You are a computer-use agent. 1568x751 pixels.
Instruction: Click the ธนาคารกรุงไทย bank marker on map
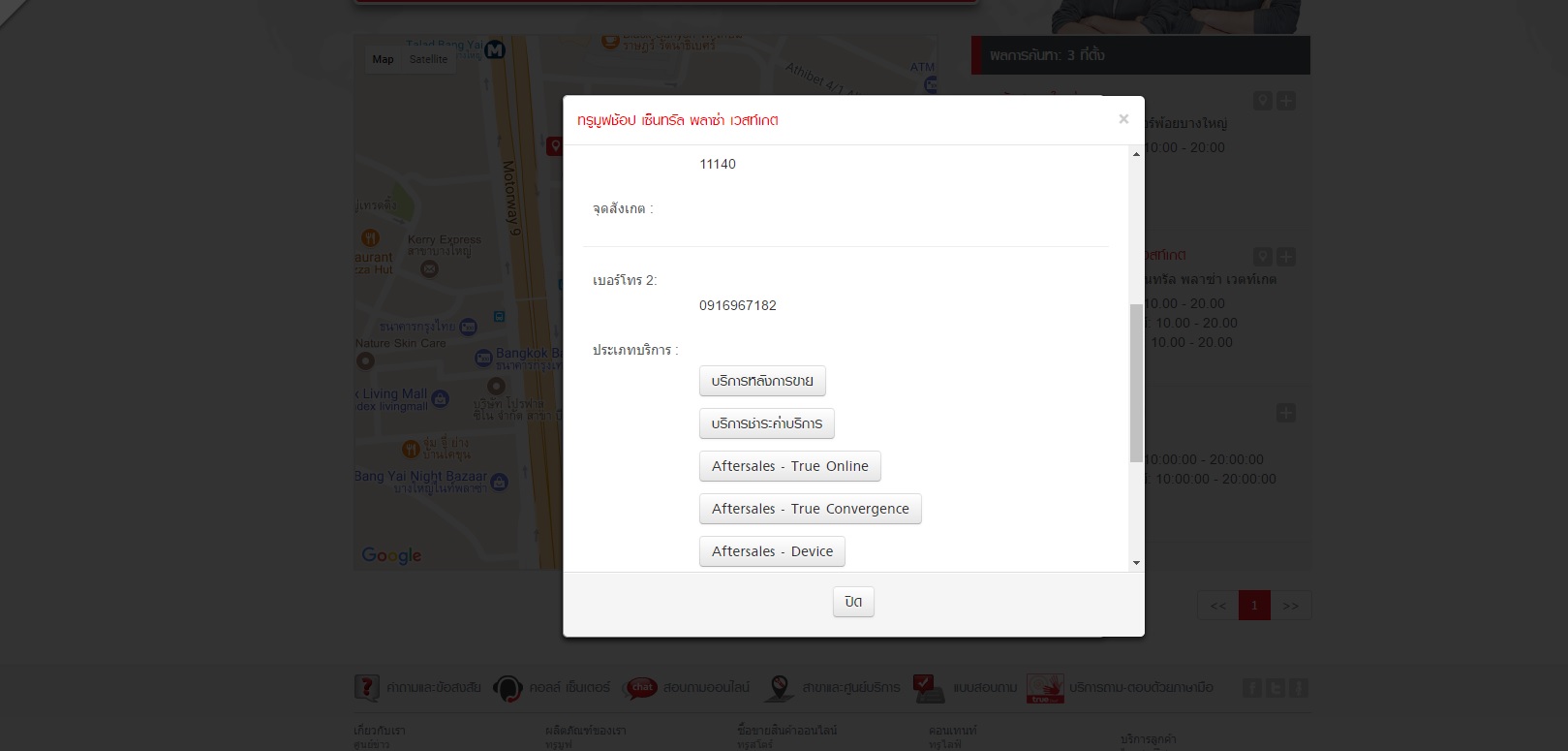pyautogui.click(x=469, y=328)
